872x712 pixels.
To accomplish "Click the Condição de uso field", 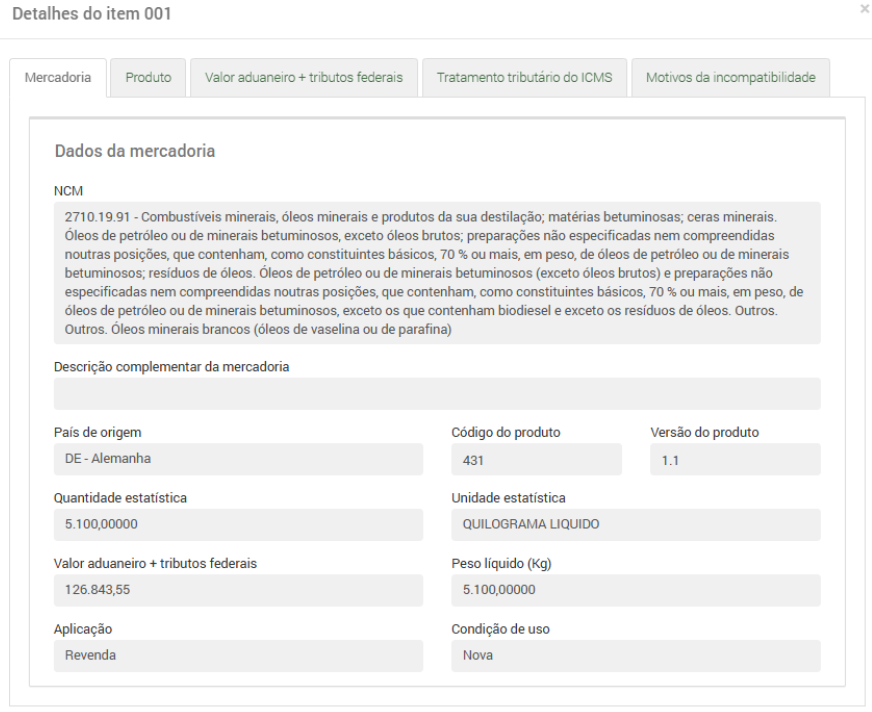I will tap(636, 656).
